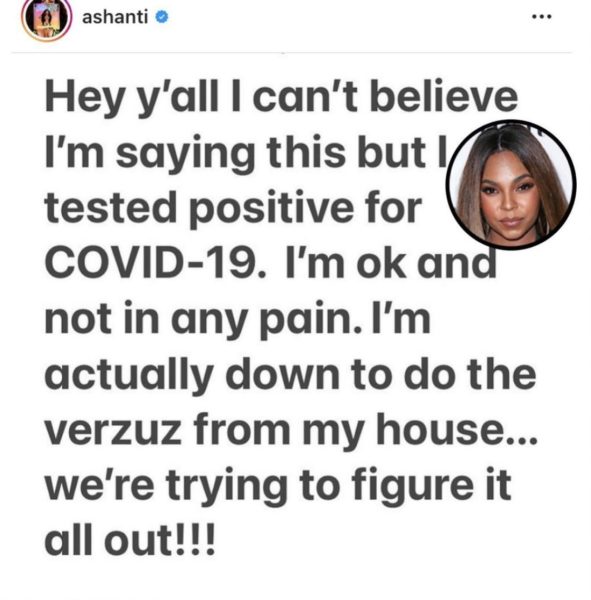Viewport: 591px width, 600px height.
Task: Open the three-dot more options menu
Action: click(542, 16)
